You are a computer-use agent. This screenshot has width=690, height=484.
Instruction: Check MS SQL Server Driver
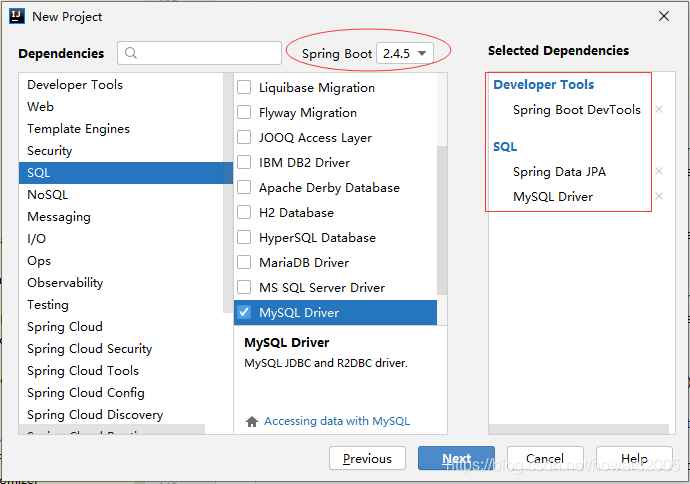(244, 287)
